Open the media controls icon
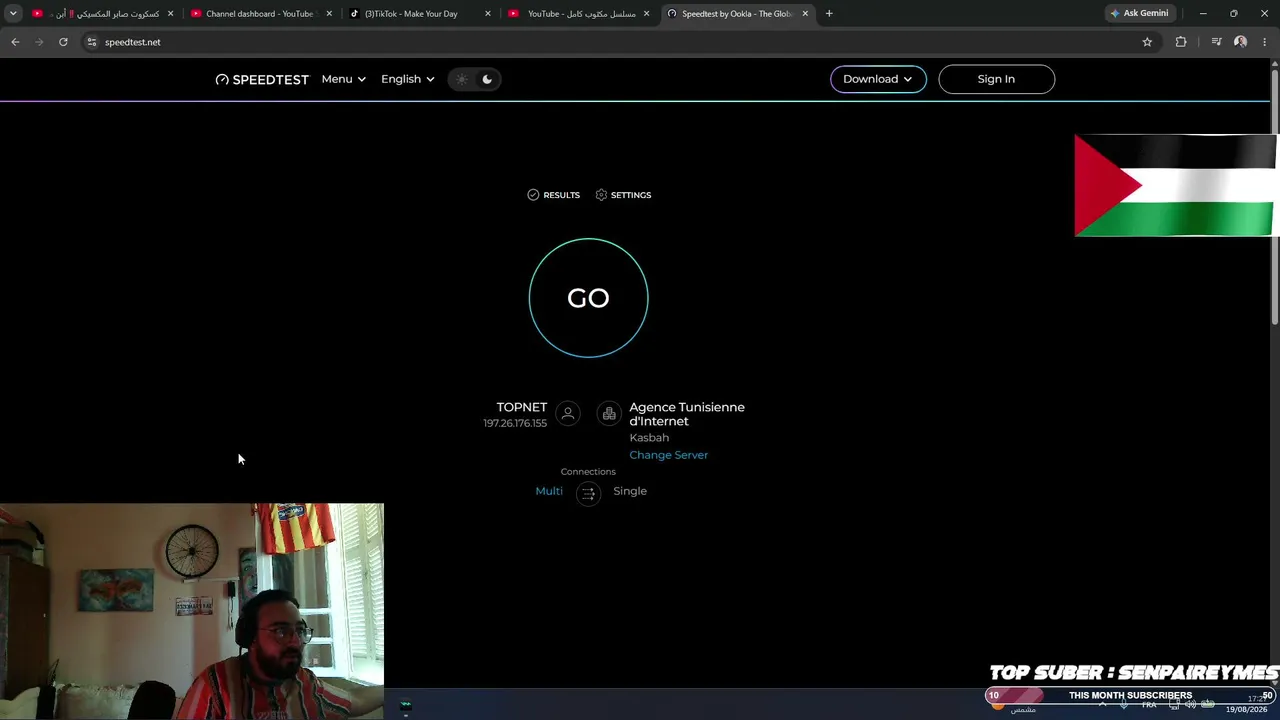This screenshot has height=720, width=1280. pos(1216,42)
